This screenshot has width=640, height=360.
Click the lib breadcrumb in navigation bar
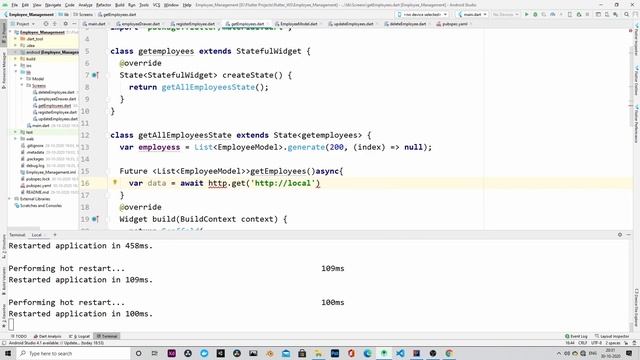pyautogui.click(x=64, y=14)
